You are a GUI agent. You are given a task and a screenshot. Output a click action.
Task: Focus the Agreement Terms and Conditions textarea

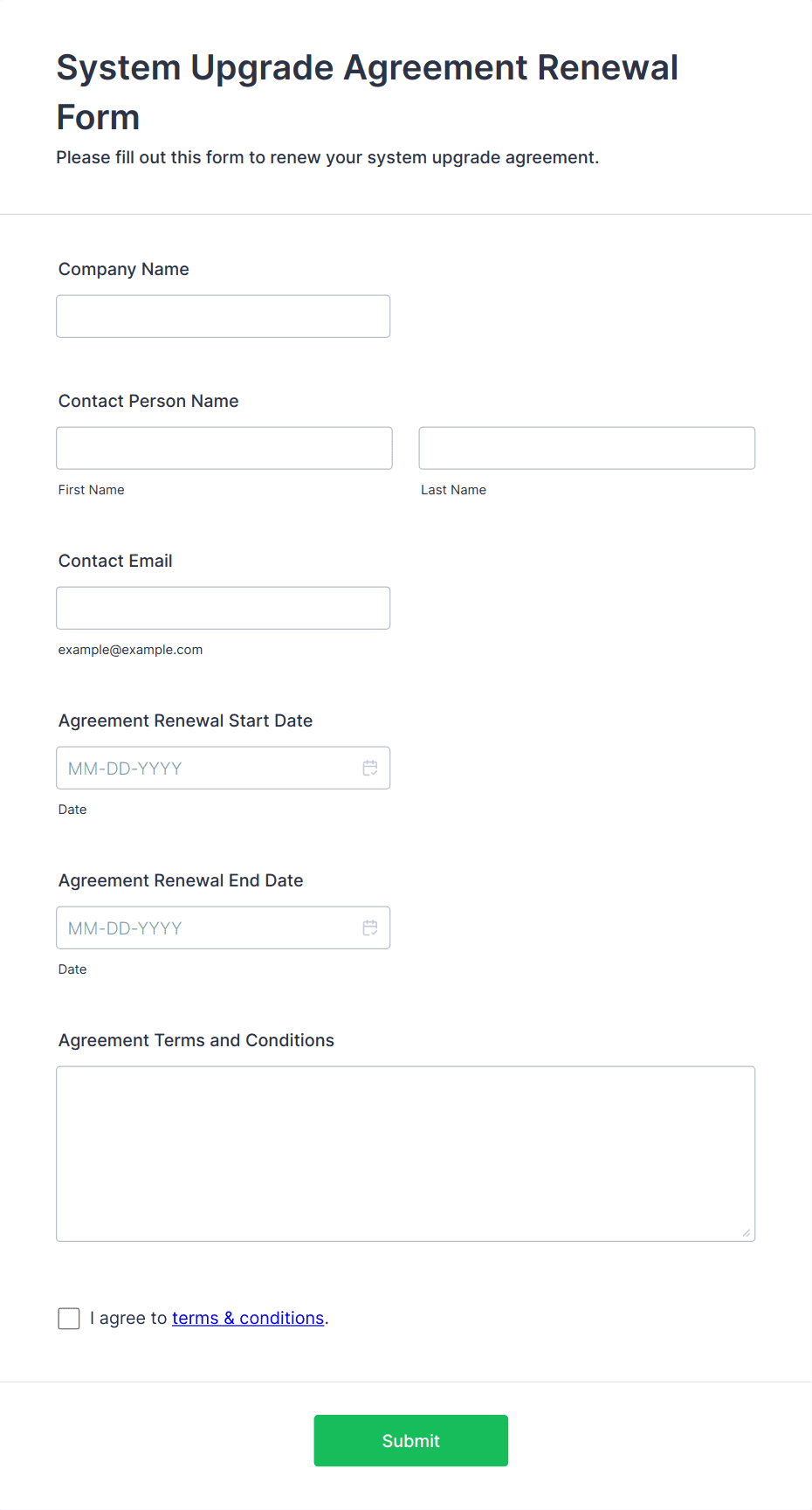click(406, 1154)
